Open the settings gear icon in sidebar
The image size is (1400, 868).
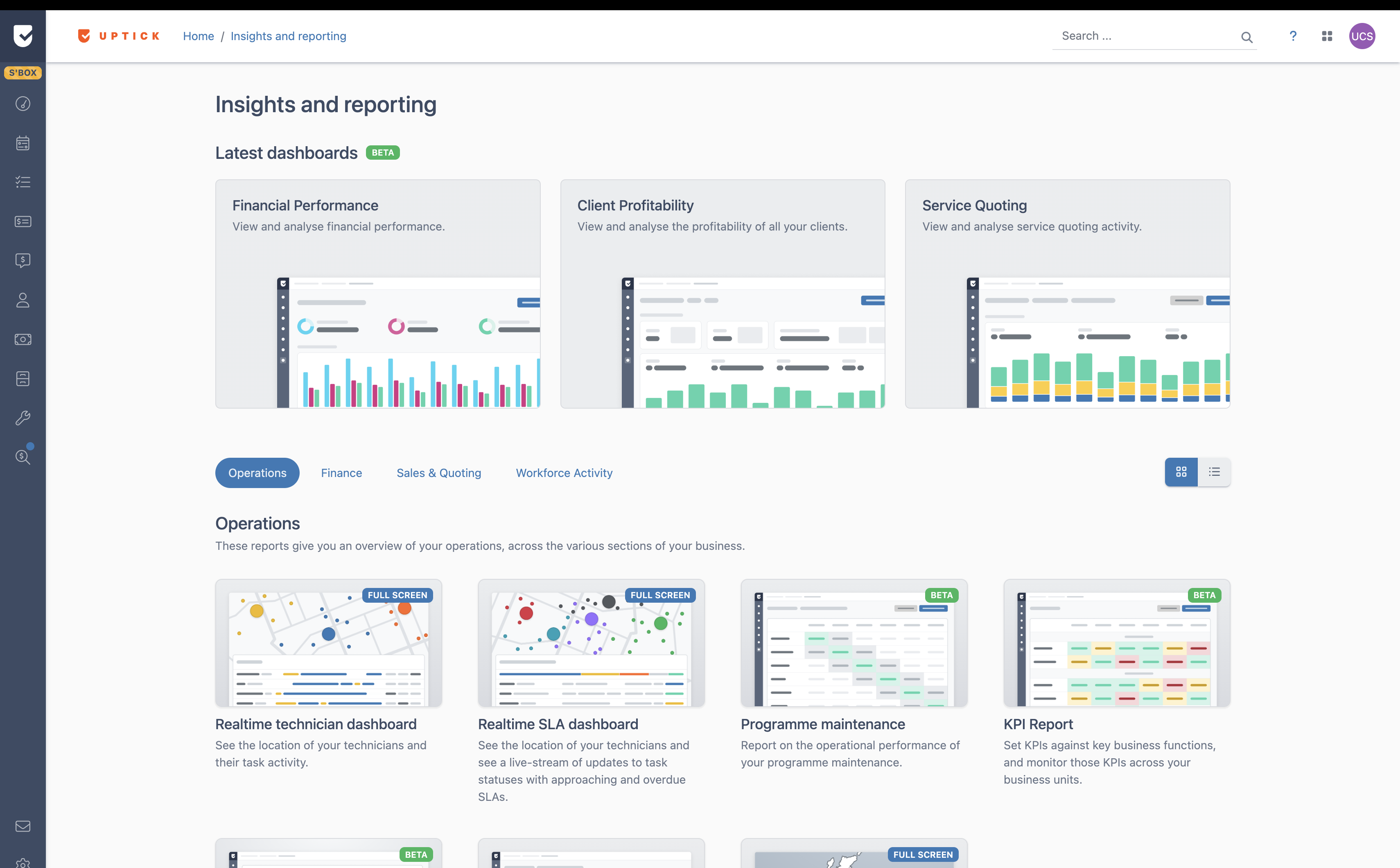pyautogui.click(x=23, y=863)
